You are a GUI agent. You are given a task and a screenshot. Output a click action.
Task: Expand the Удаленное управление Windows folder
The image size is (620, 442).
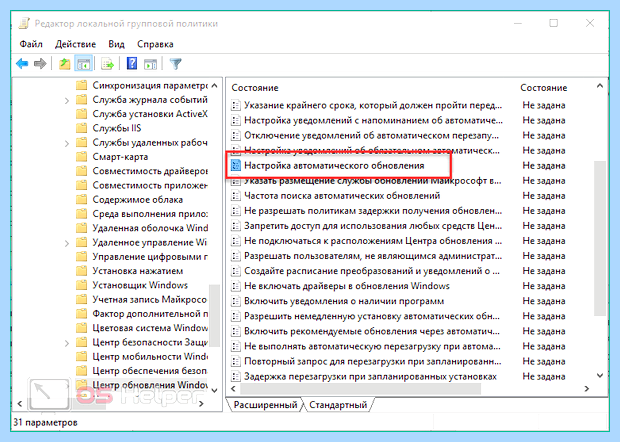point(67,243)
